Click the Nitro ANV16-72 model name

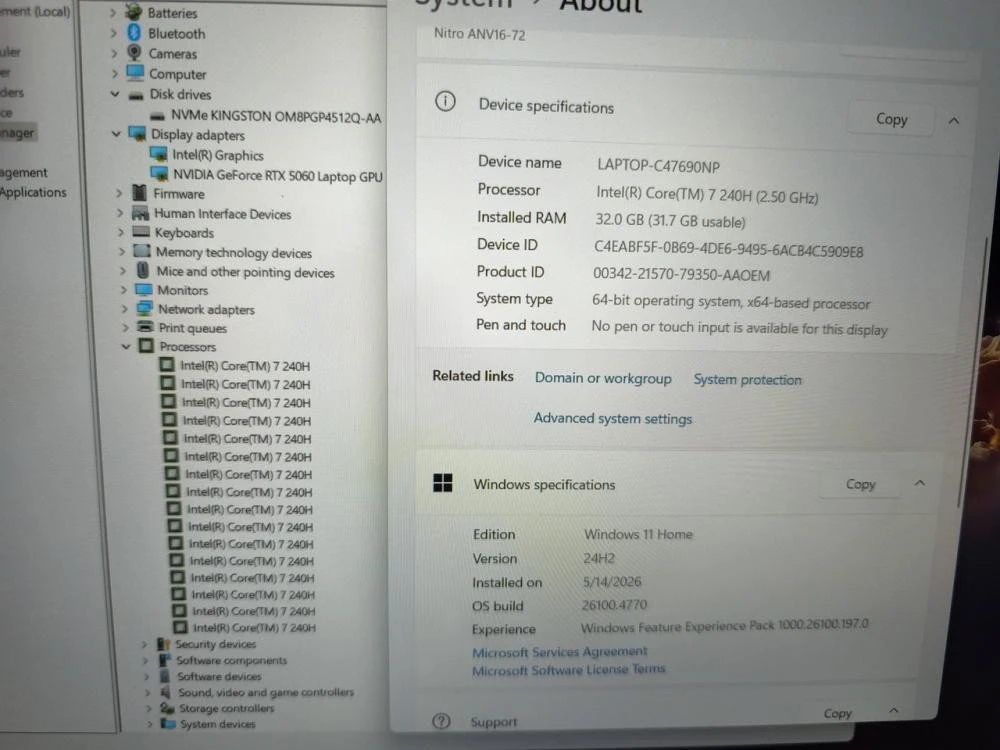coord(480,34)
